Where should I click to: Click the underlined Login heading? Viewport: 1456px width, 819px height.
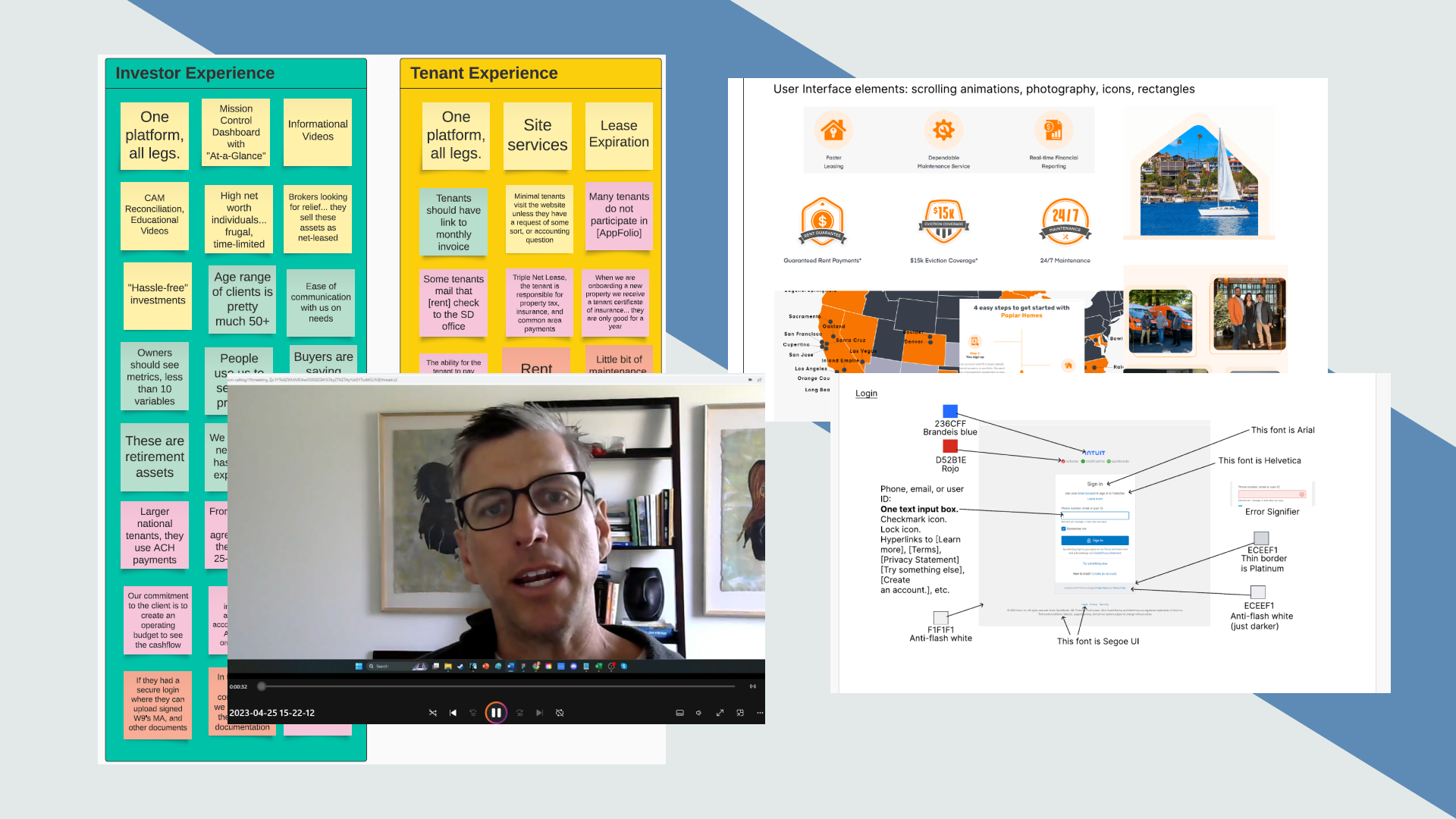pyautogui.click(x=866, y=393)
